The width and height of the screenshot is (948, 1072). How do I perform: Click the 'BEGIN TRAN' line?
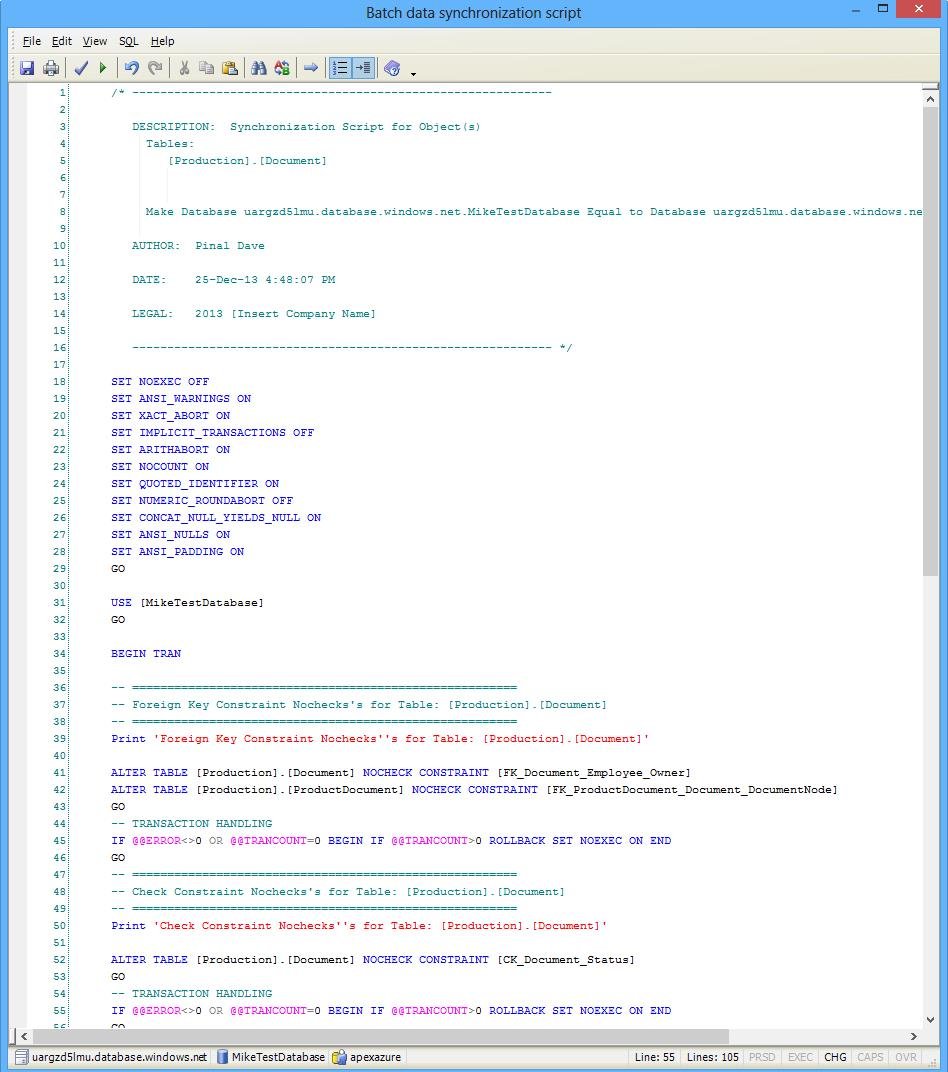pos(146,654)
